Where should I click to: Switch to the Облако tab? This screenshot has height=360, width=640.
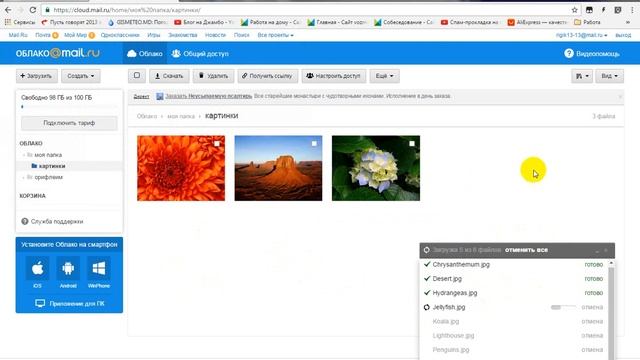(x=144, y=53)
